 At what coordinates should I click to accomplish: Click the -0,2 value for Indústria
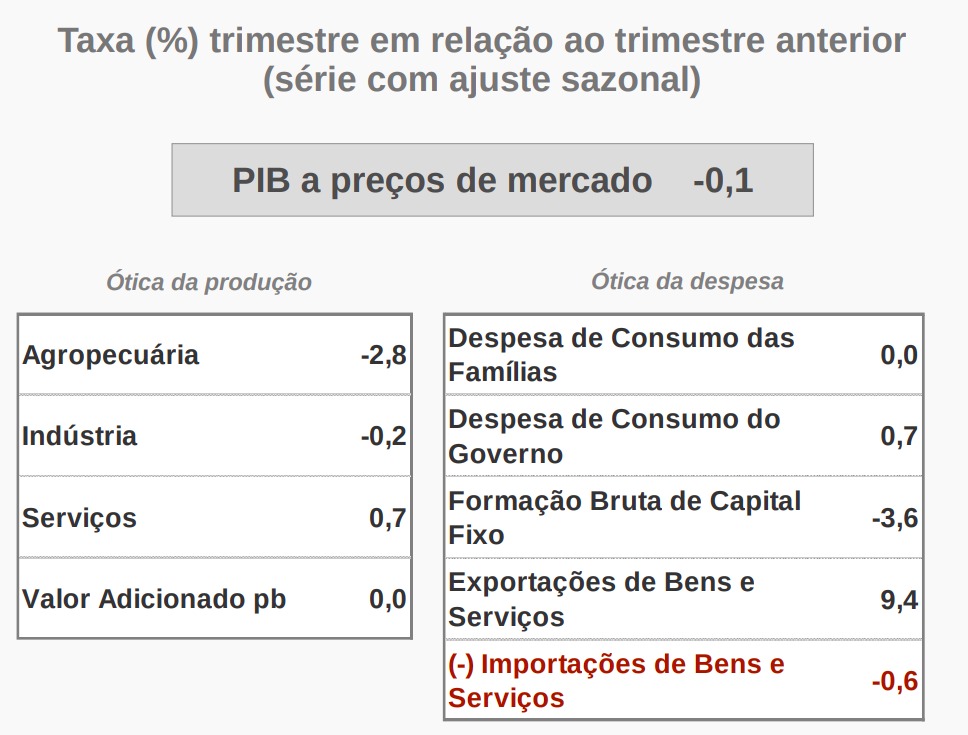[384, 436]
